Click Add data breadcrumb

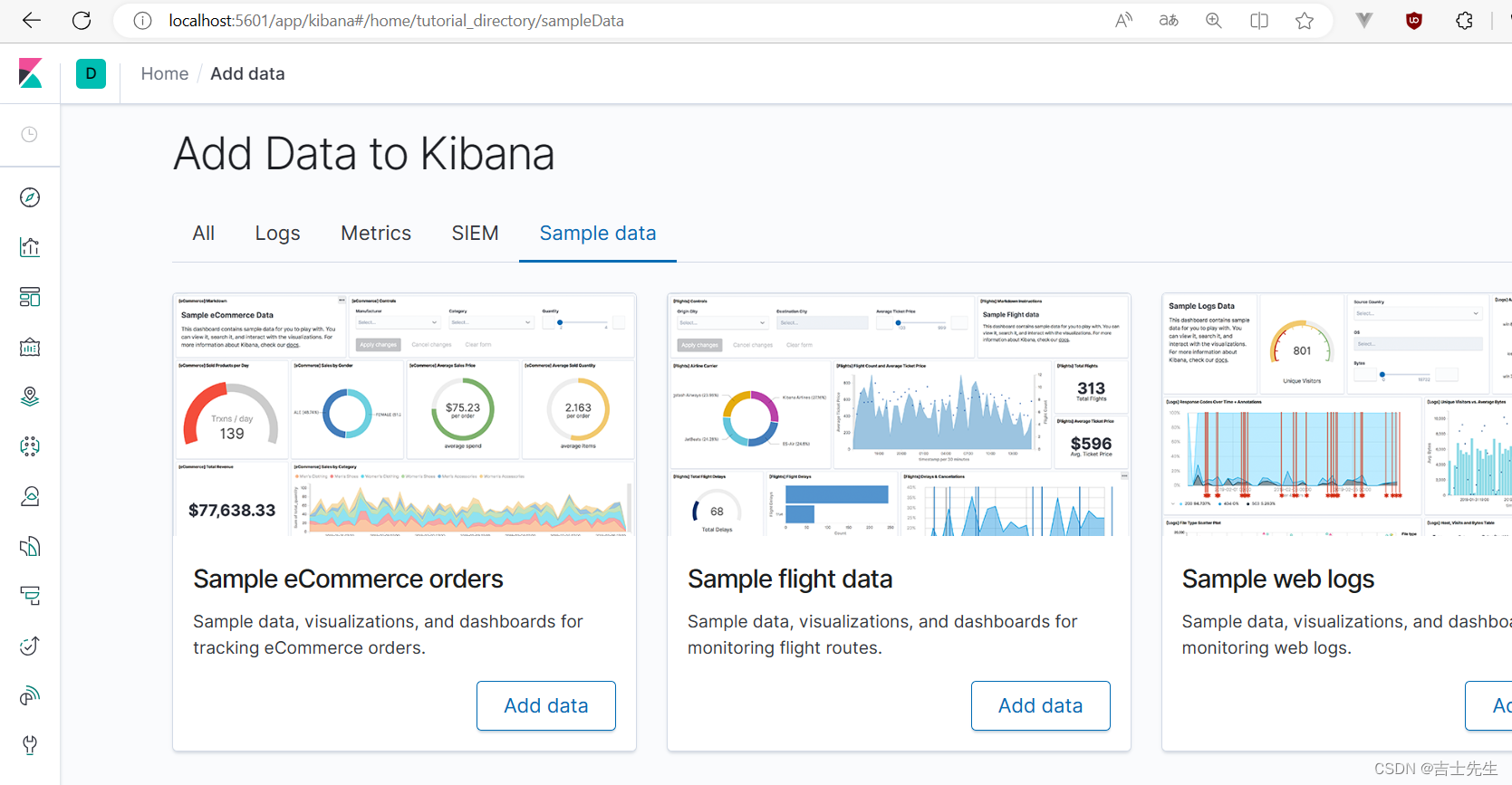[x=247, y=74]
